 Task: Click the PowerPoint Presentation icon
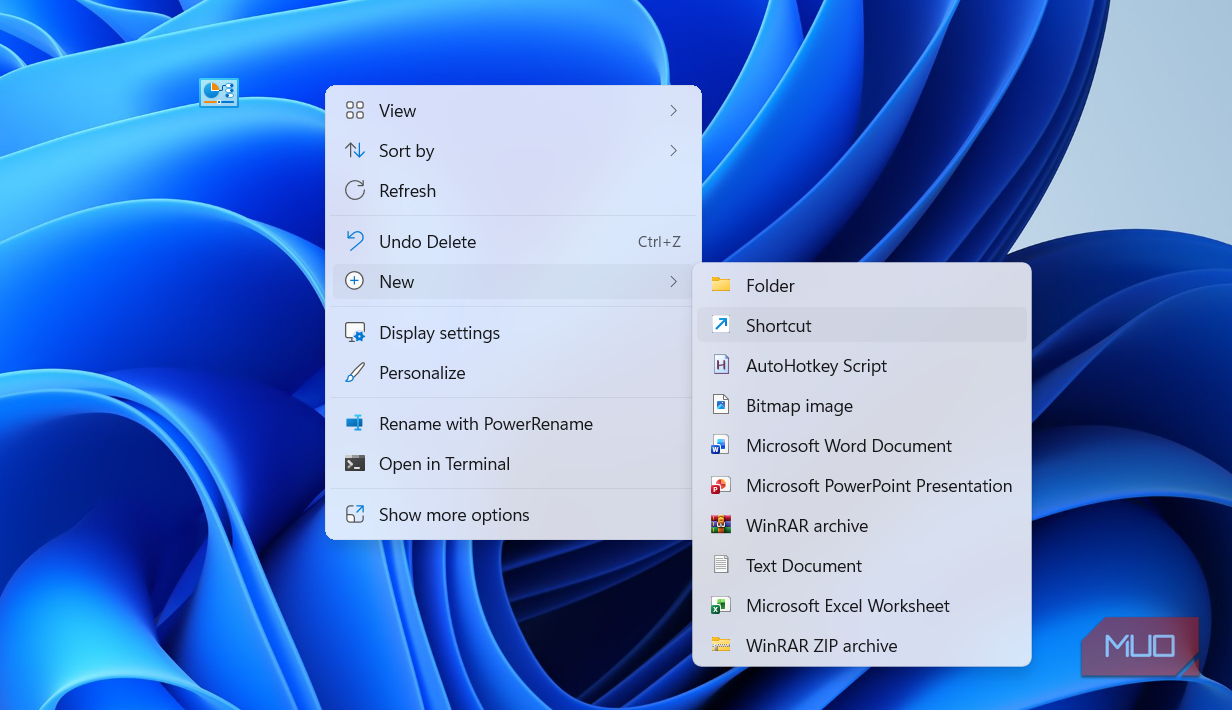coord(721,485)
